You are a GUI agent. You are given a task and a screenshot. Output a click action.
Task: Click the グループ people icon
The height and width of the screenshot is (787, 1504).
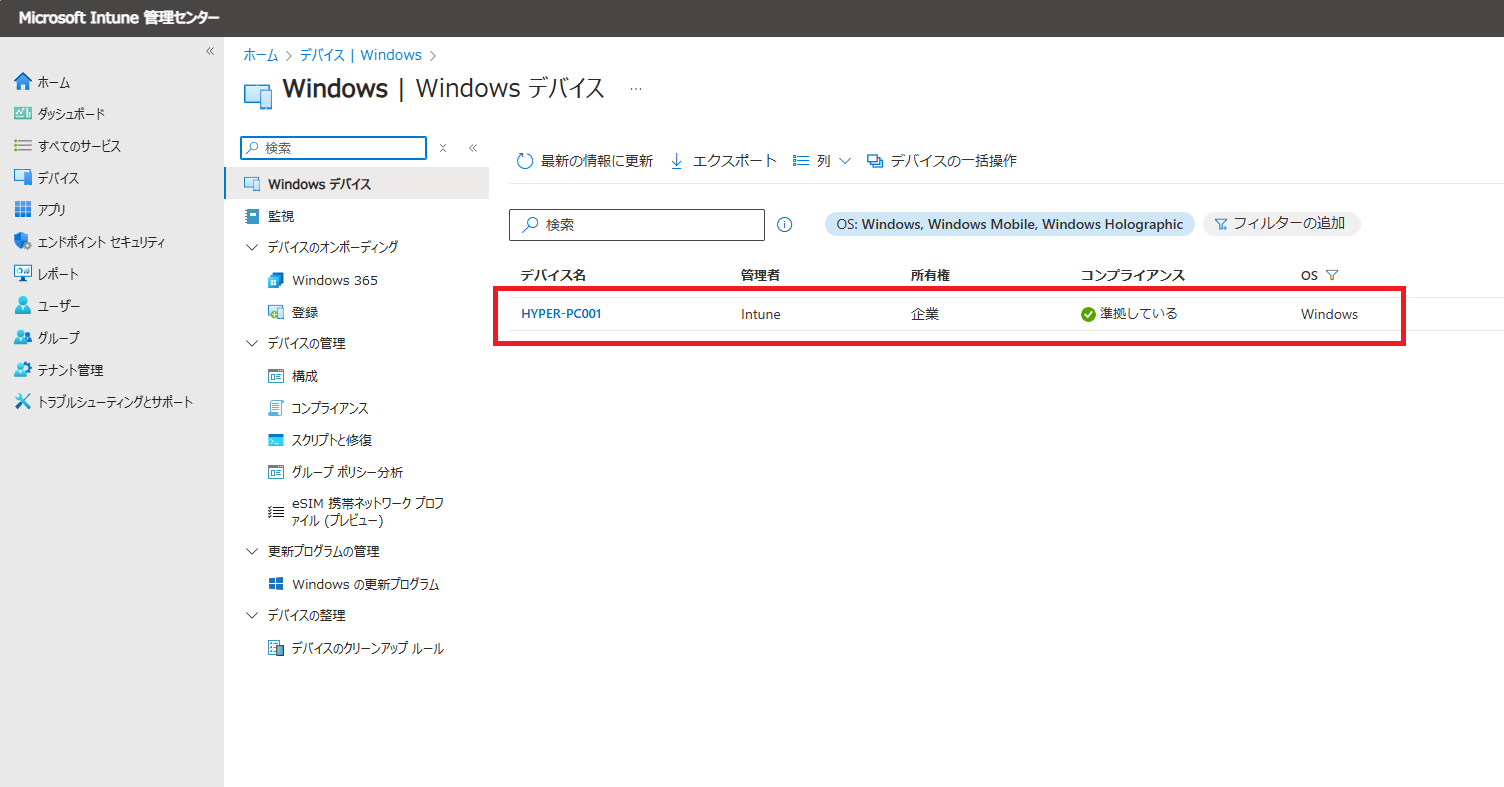coord(23,338)
